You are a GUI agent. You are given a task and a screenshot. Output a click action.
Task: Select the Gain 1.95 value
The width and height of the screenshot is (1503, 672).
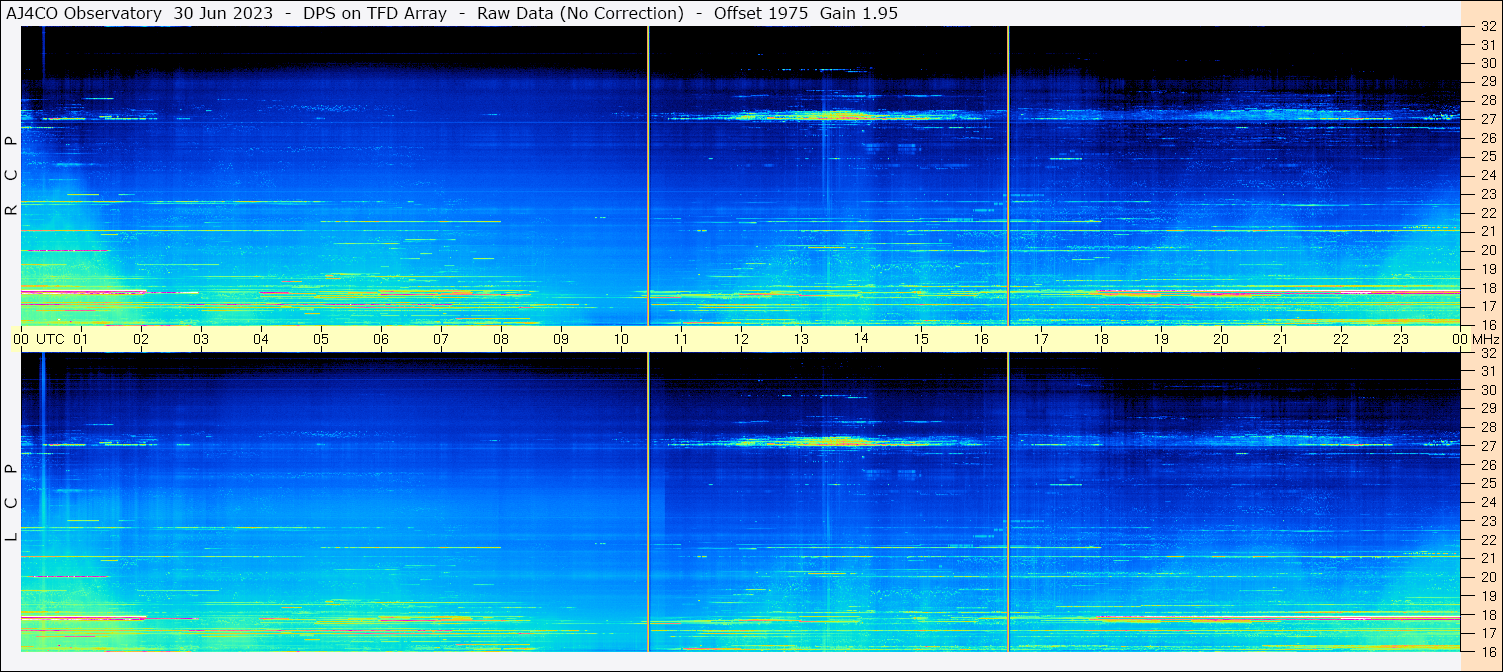pos(859,13)
